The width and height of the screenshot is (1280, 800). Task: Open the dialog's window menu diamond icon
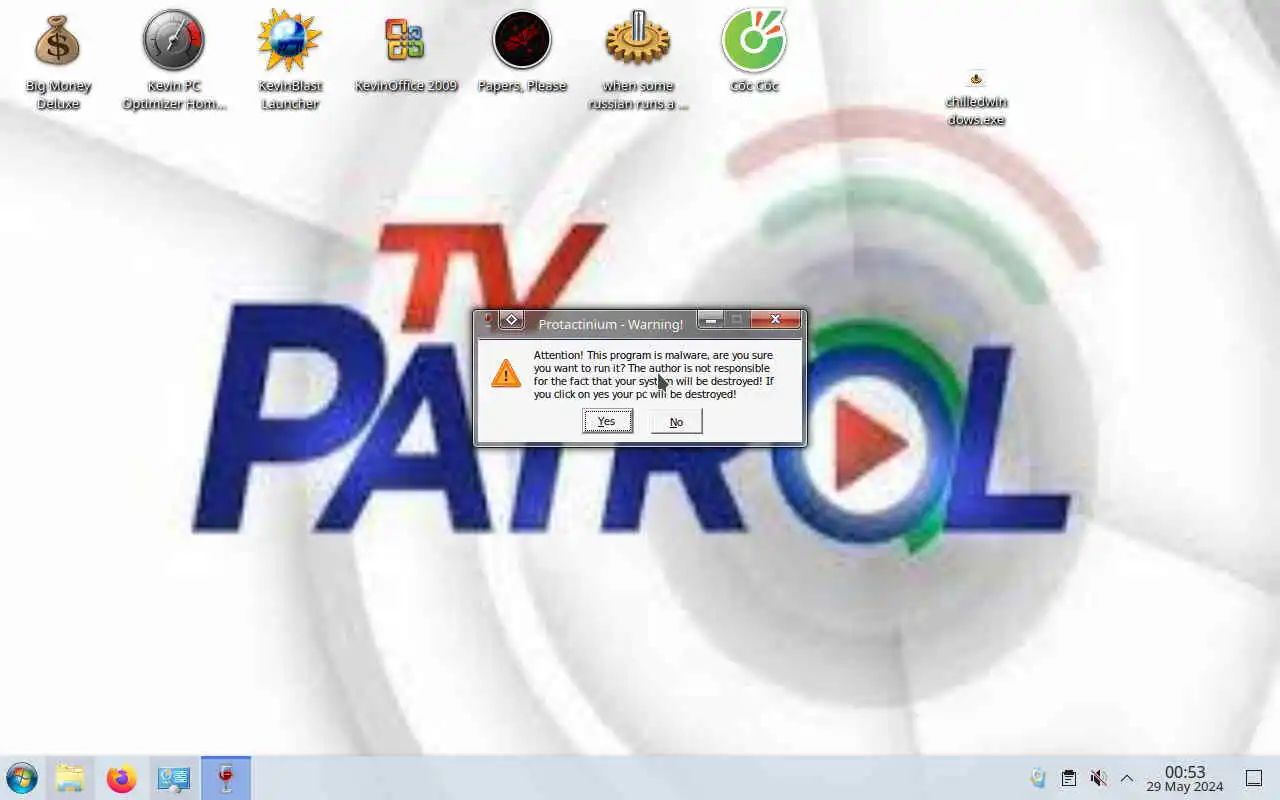[x=511, y=320]
